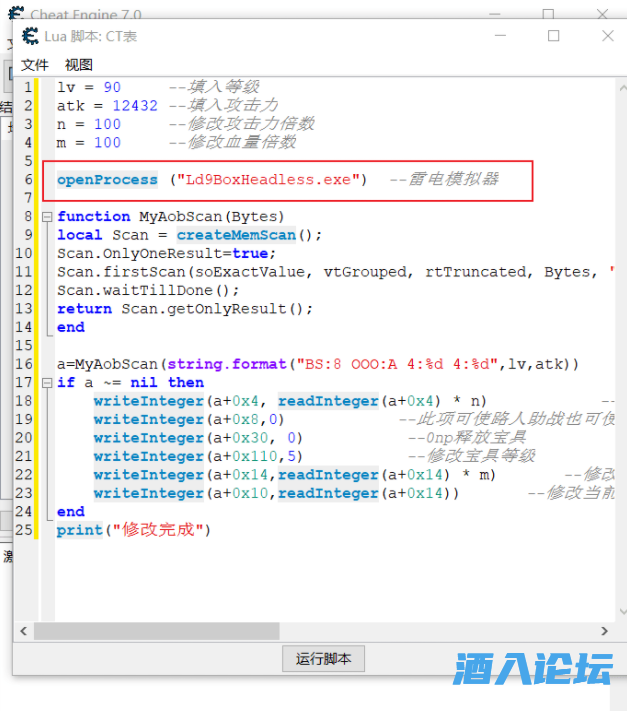Collapse the MyAobScan function fold marker
627x711 pixels.
[46, 217]
